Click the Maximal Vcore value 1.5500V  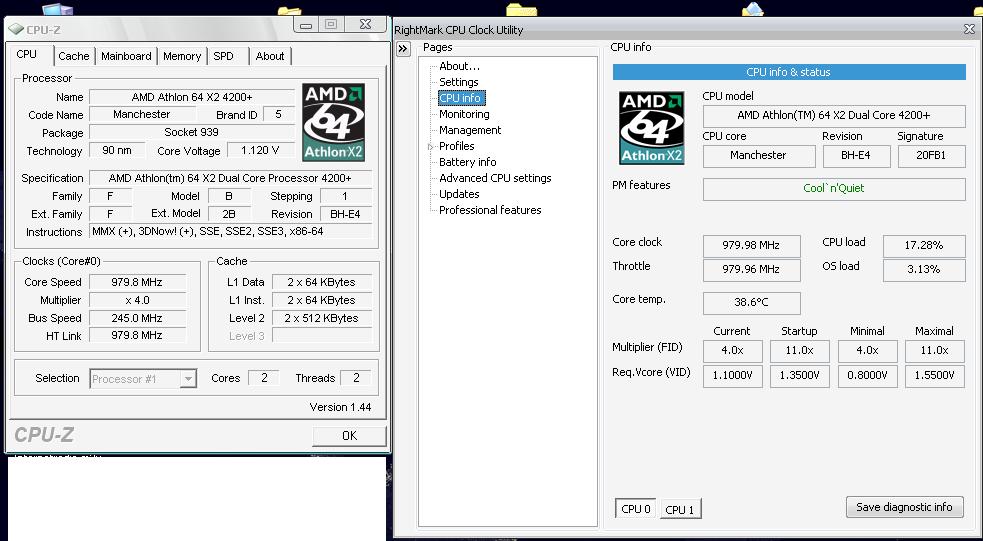point(934,376)
